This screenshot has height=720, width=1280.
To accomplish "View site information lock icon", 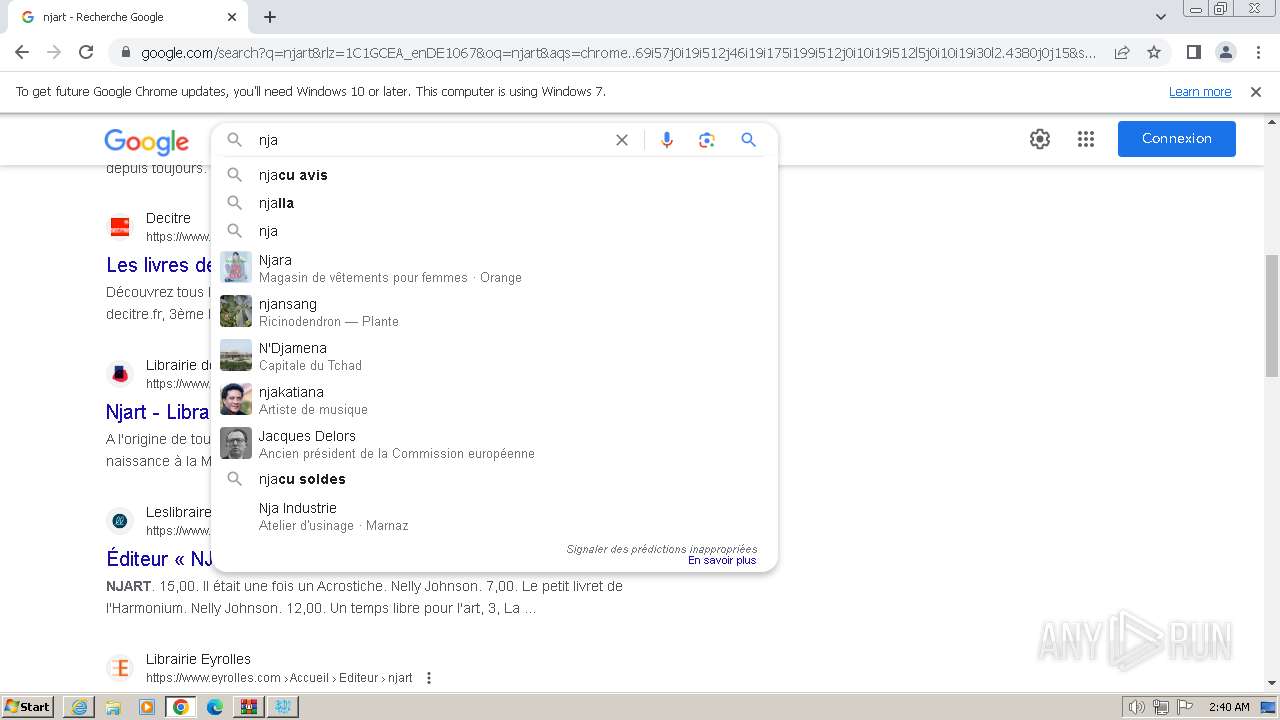I will (126, 53).
